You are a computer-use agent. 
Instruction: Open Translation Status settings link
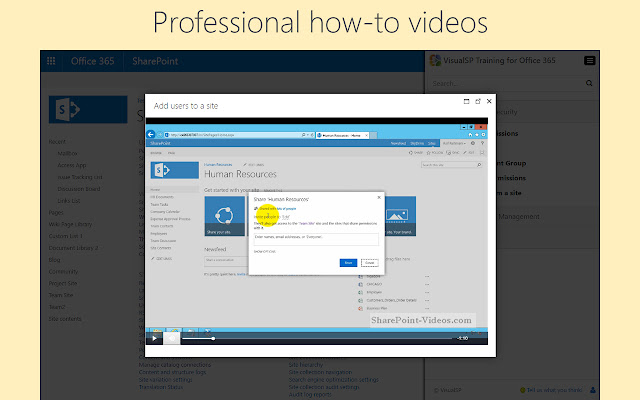(161, 387)
